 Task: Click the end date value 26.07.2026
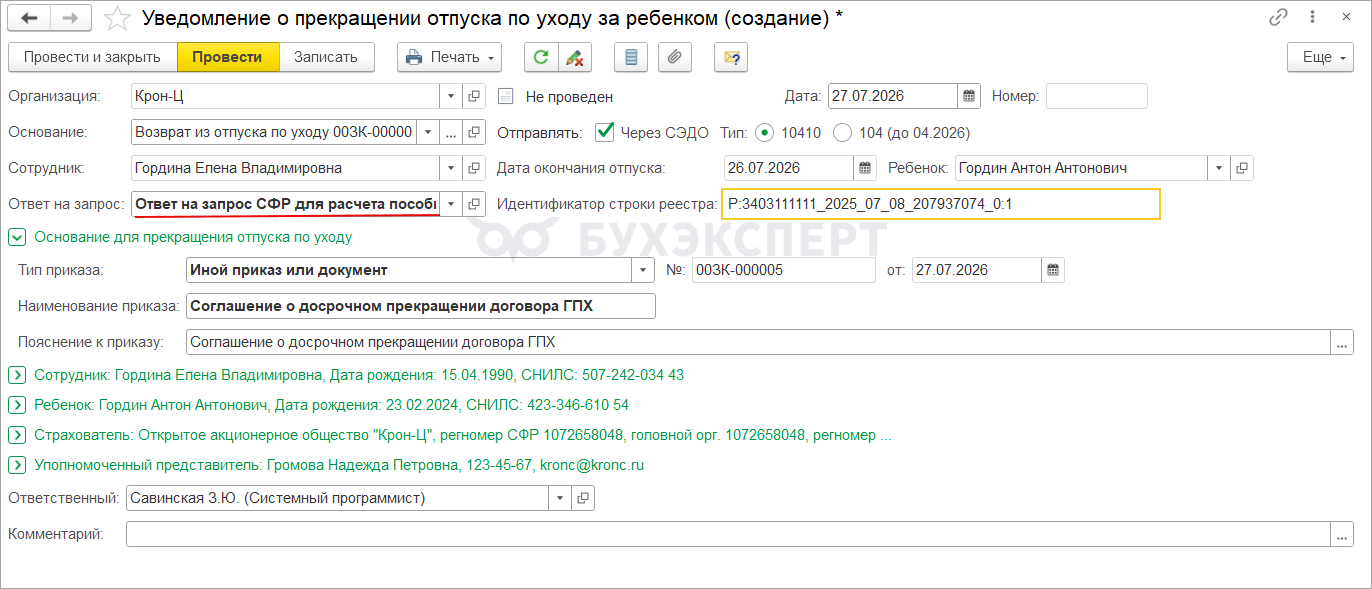click(x=789, y=167)
